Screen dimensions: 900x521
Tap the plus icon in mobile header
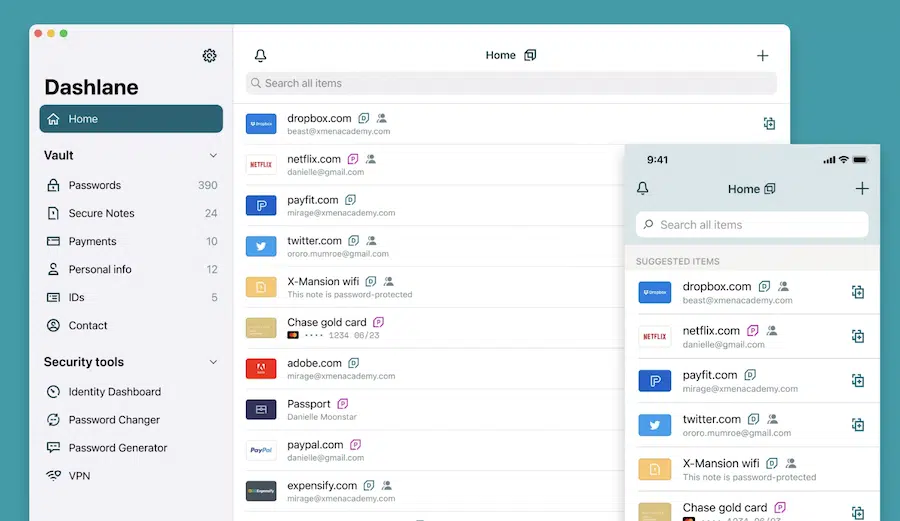862,189
